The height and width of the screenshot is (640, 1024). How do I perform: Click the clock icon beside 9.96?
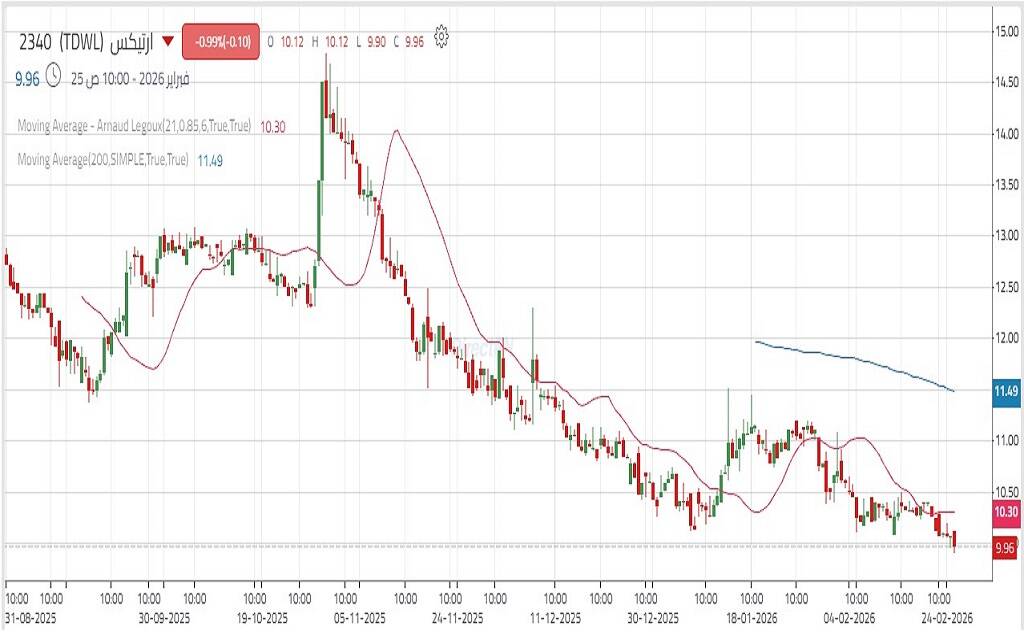53,76
